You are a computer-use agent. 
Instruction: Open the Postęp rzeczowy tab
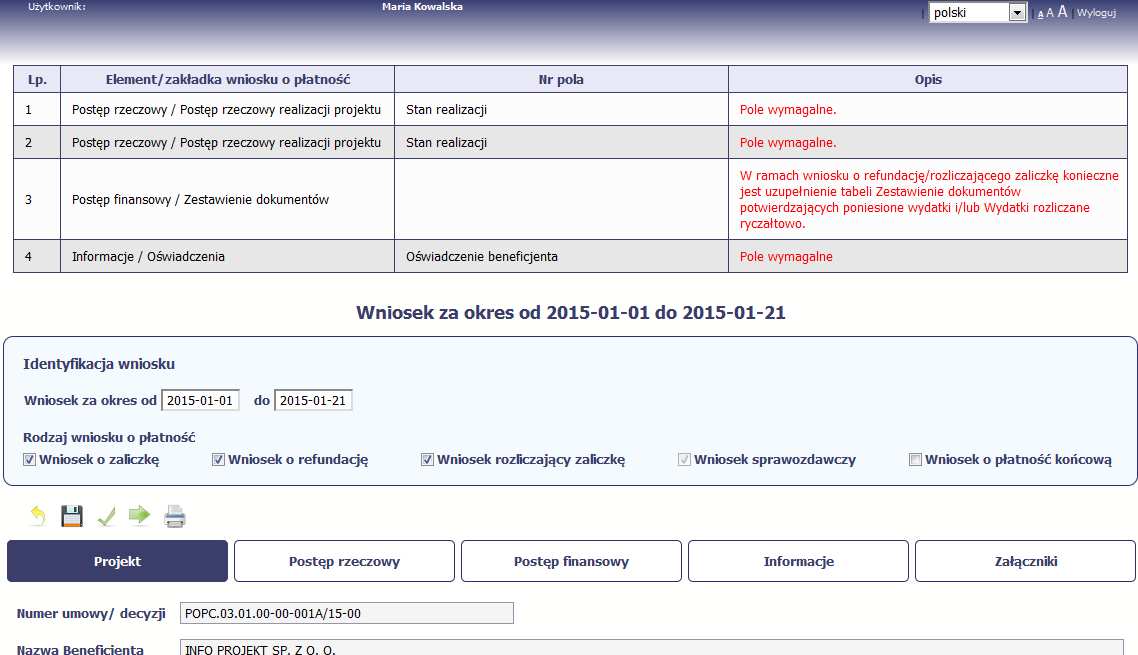344,561
